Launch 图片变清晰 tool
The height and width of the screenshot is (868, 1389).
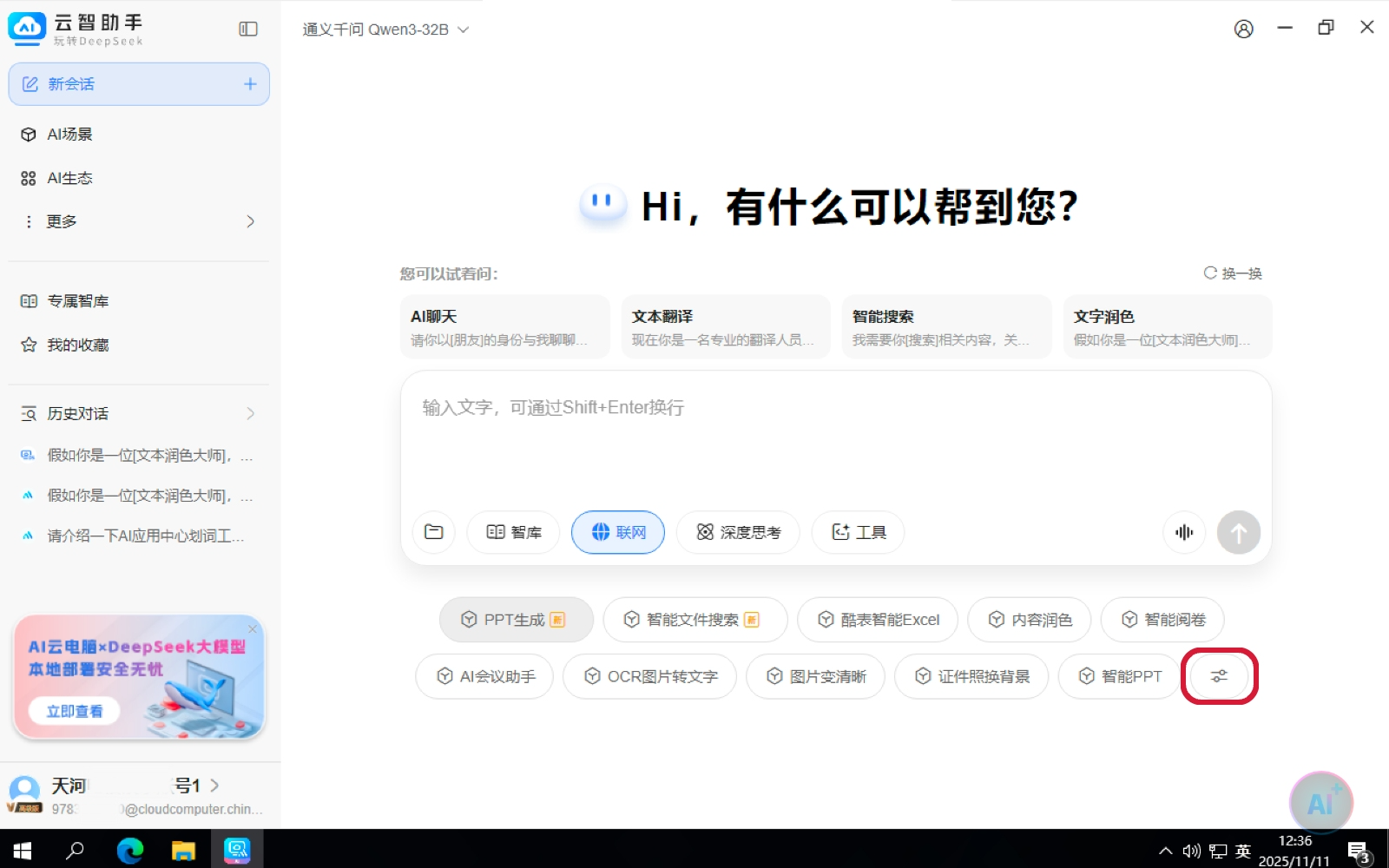815,676
